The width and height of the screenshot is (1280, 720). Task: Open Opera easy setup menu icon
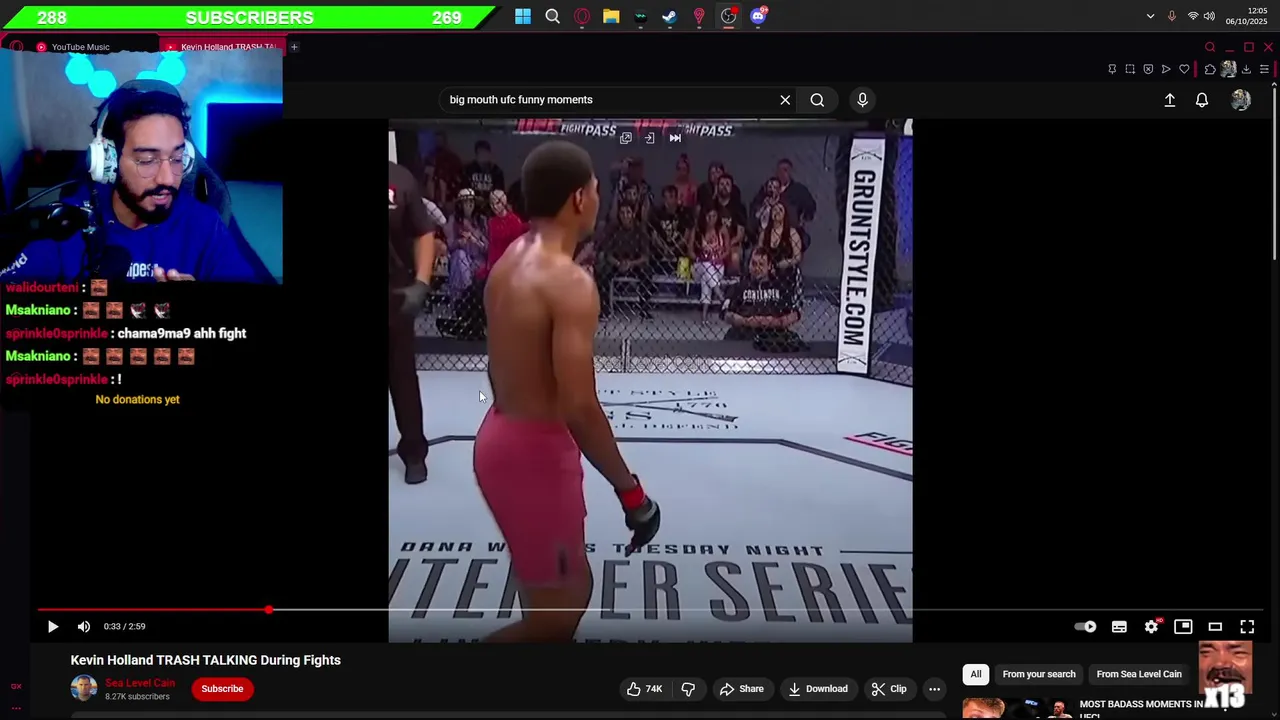click(1264, 69)
